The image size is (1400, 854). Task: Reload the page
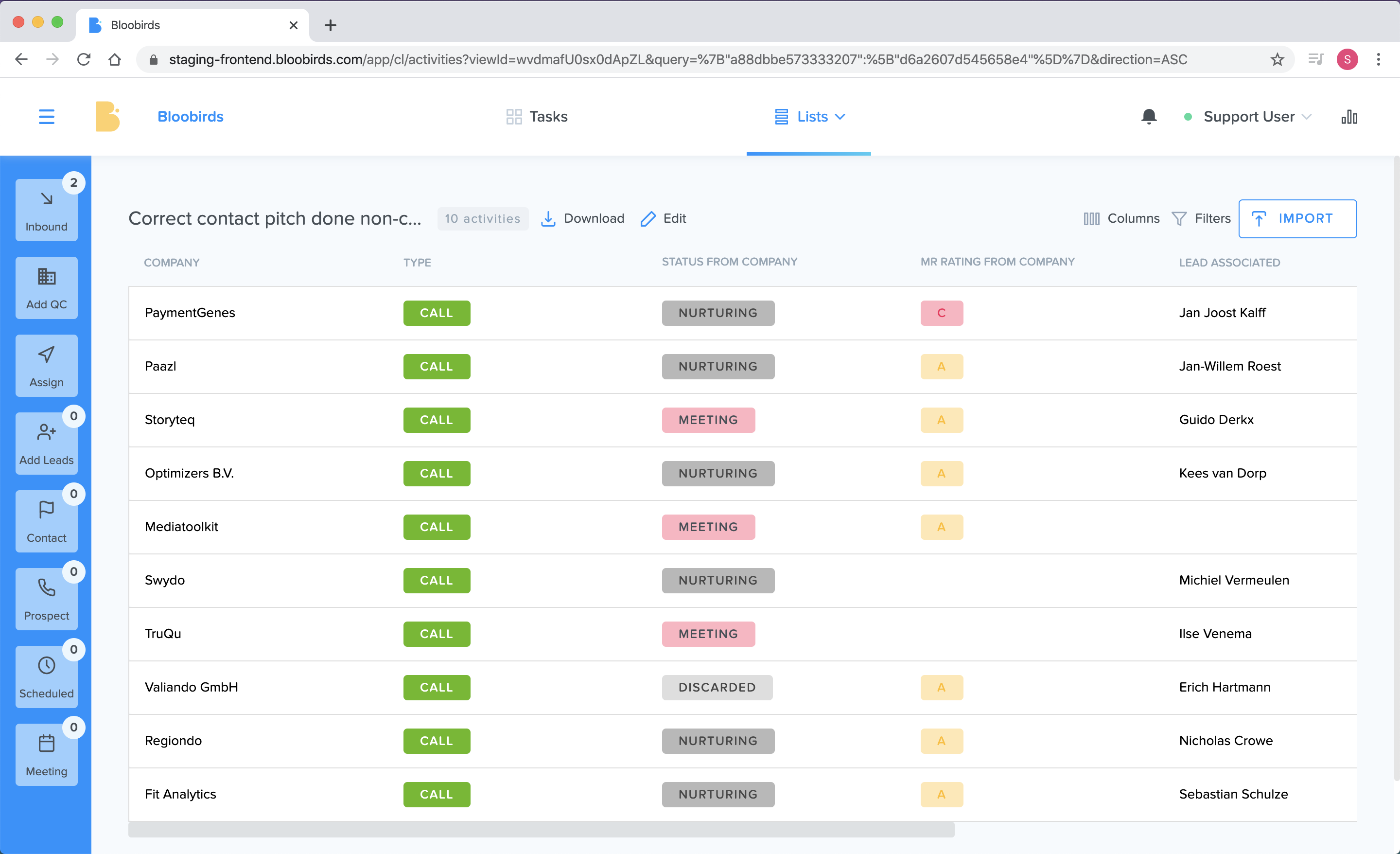84,59
